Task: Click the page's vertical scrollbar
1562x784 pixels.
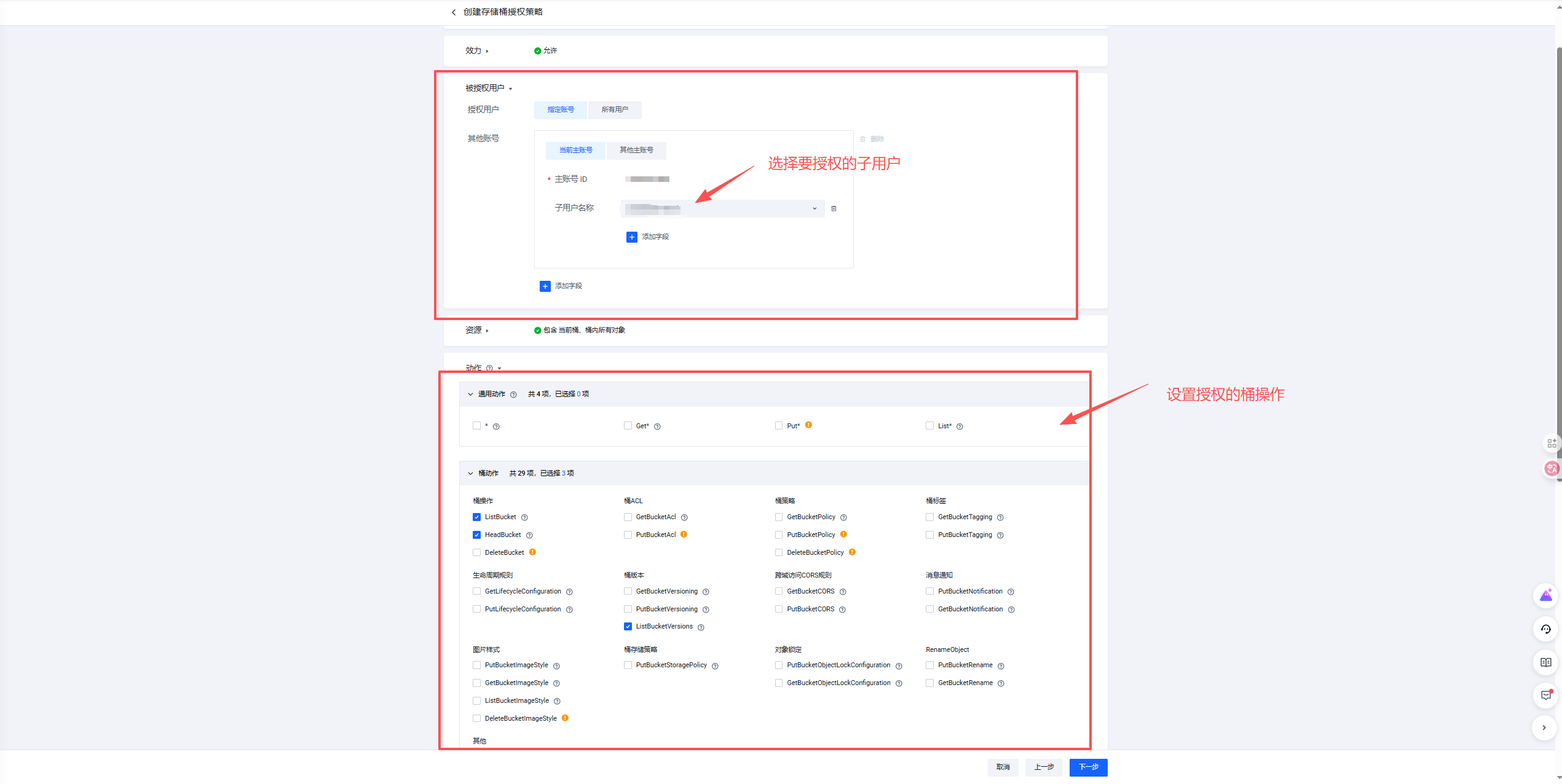Action: click(x=1558, y=246)
